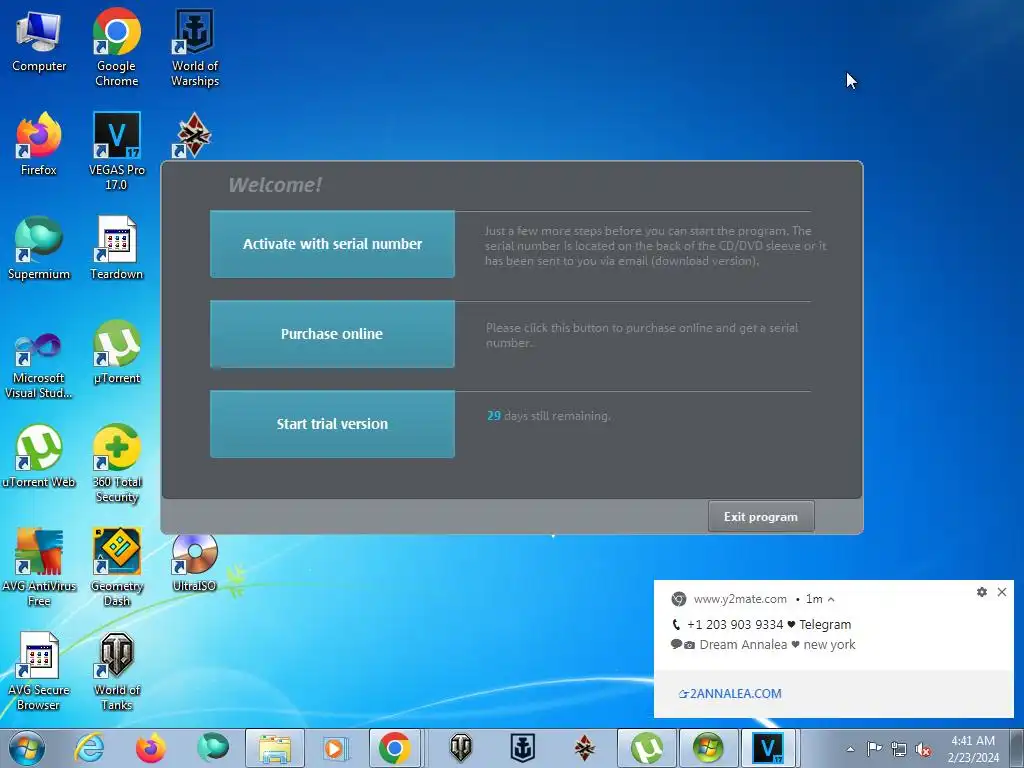1024x768 pixels.
Task: Click Activate with serial number button
Action: click(x=332, y=244)
